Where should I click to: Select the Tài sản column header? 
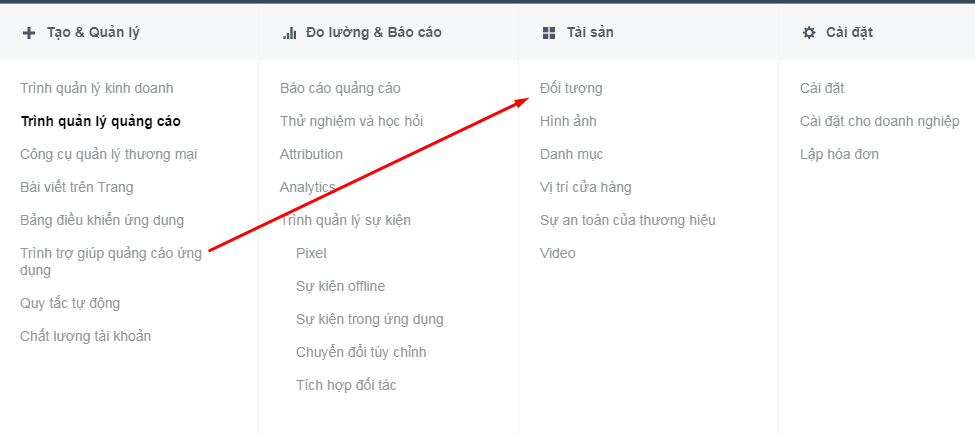590,32
